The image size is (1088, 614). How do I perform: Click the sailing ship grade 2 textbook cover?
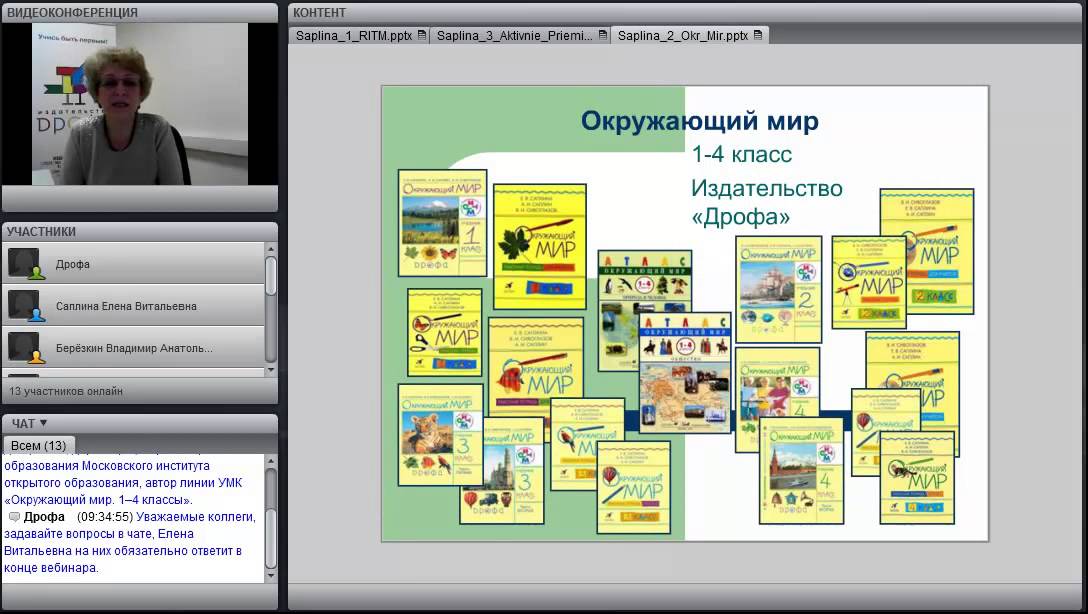tap(779, 289)
